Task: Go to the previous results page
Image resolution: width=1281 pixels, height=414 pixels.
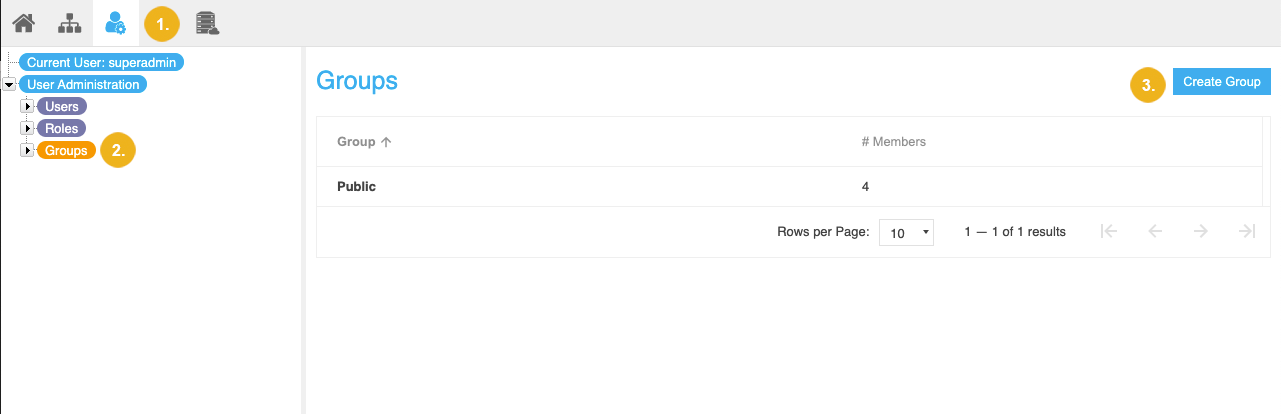Action: 1155,231
